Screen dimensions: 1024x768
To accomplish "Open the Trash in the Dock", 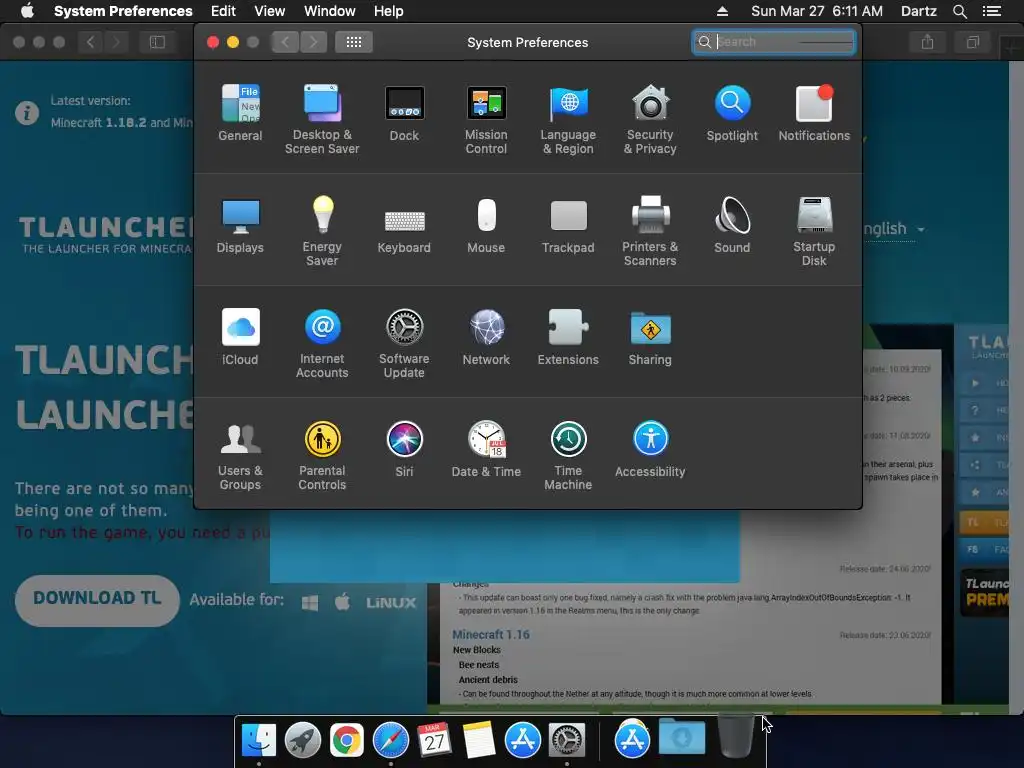I will click(735, 736).
